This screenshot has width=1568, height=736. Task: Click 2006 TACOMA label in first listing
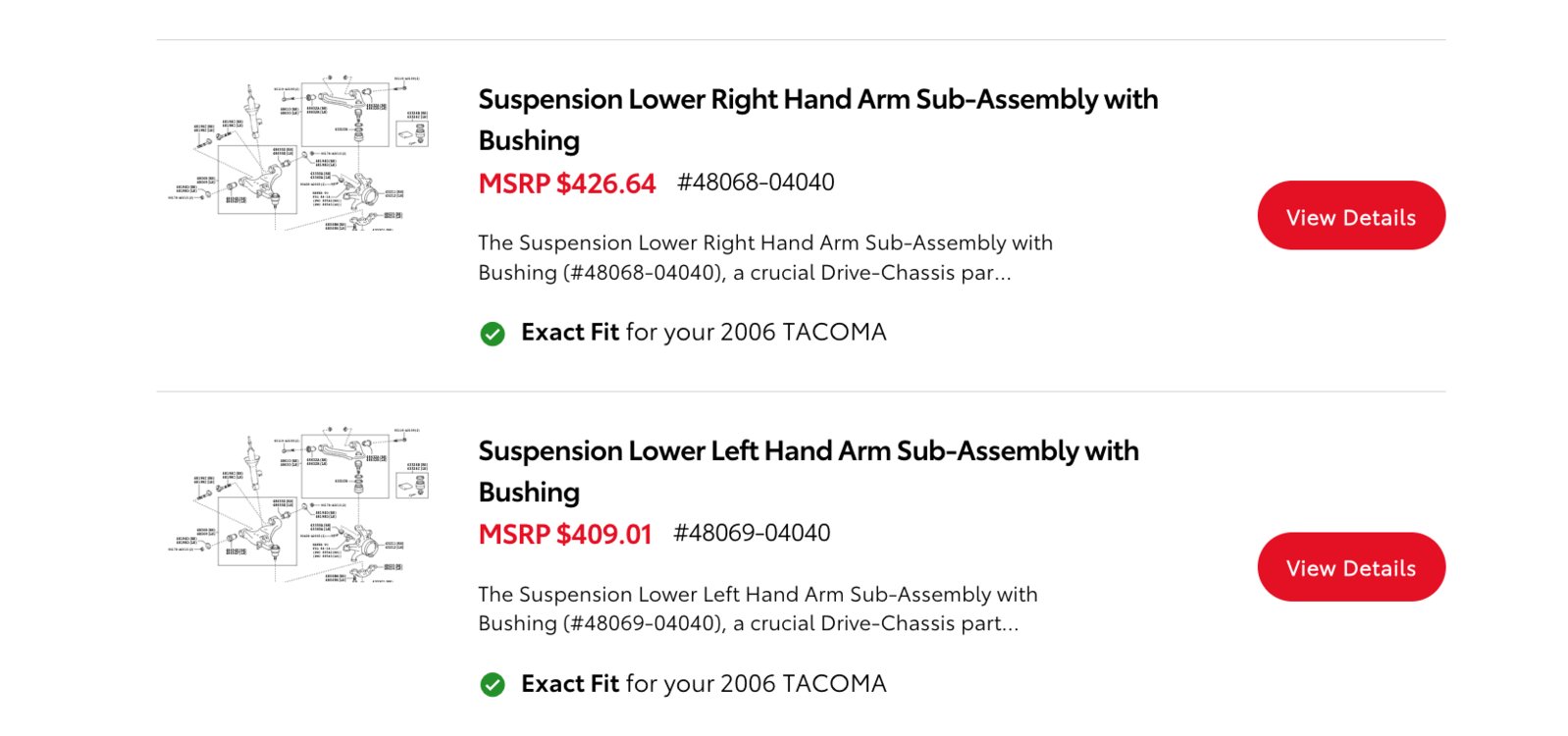(803, 333)
